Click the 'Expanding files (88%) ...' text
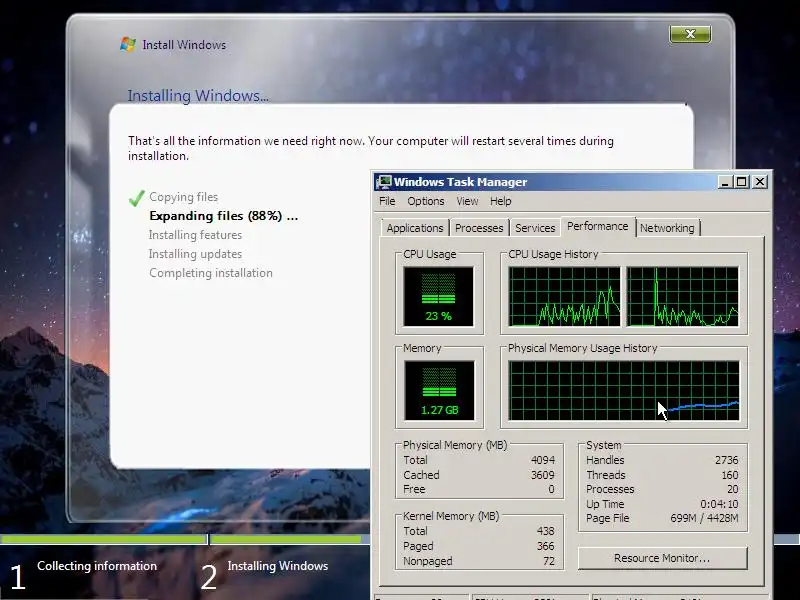 pyautogui.click(x=223, y=216)
